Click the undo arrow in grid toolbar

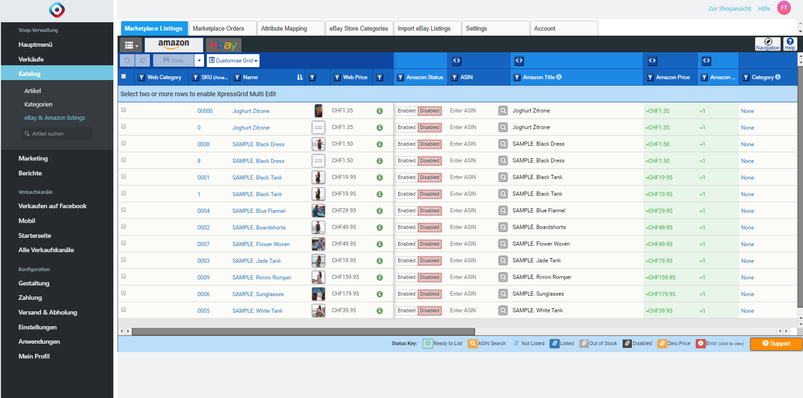point(127,60)
